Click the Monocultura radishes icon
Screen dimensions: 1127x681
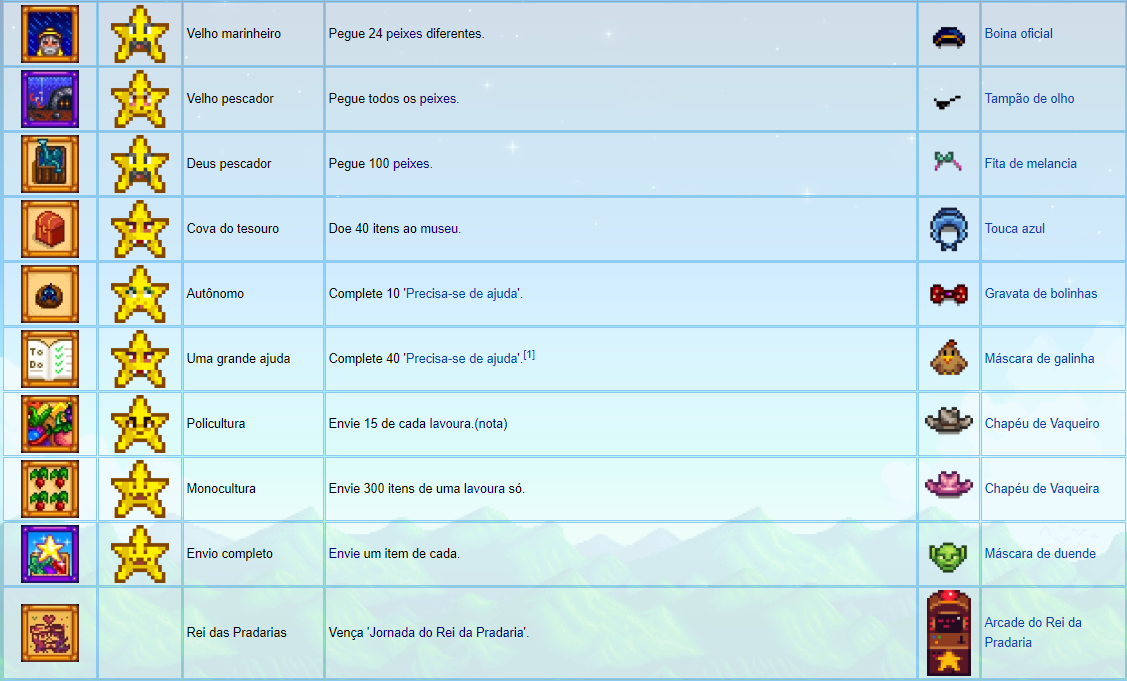50,489
